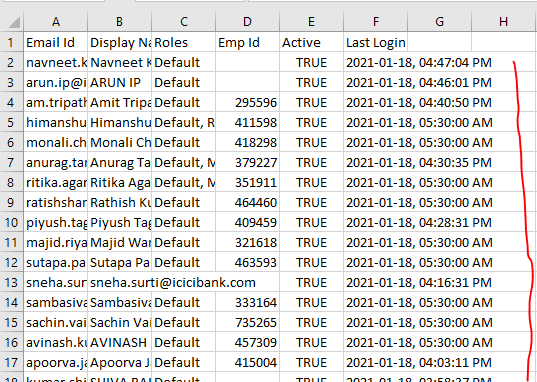Viewport: 537px width, 382px height.
Task: Click the Roles header cell
Action: [x=183, y=42]
